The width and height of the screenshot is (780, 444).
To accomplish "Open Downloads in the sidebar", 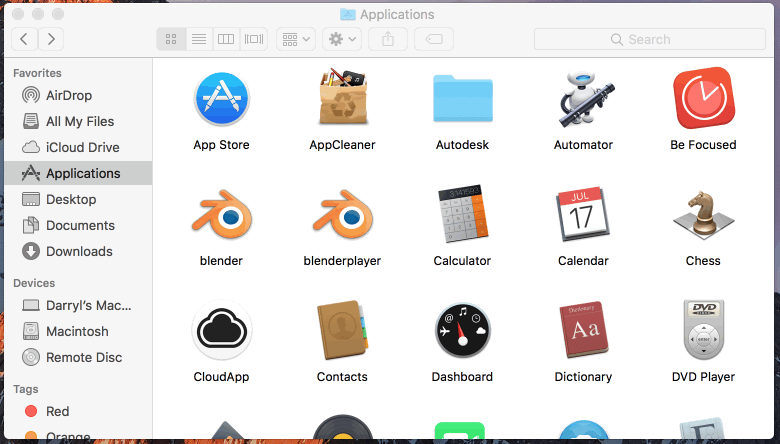I will pyautogui.click(x=78, y=251).
